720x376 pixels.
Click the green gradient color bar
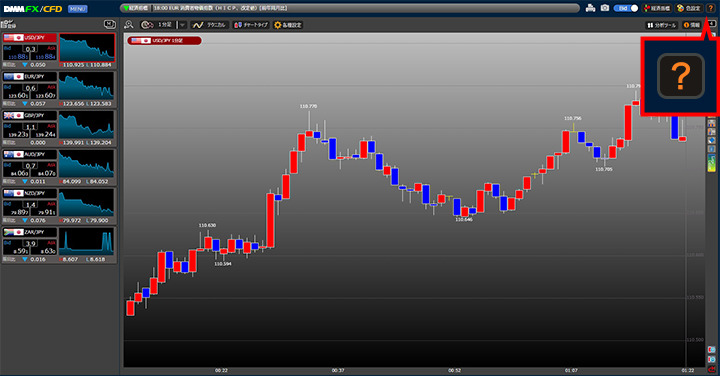712,163
